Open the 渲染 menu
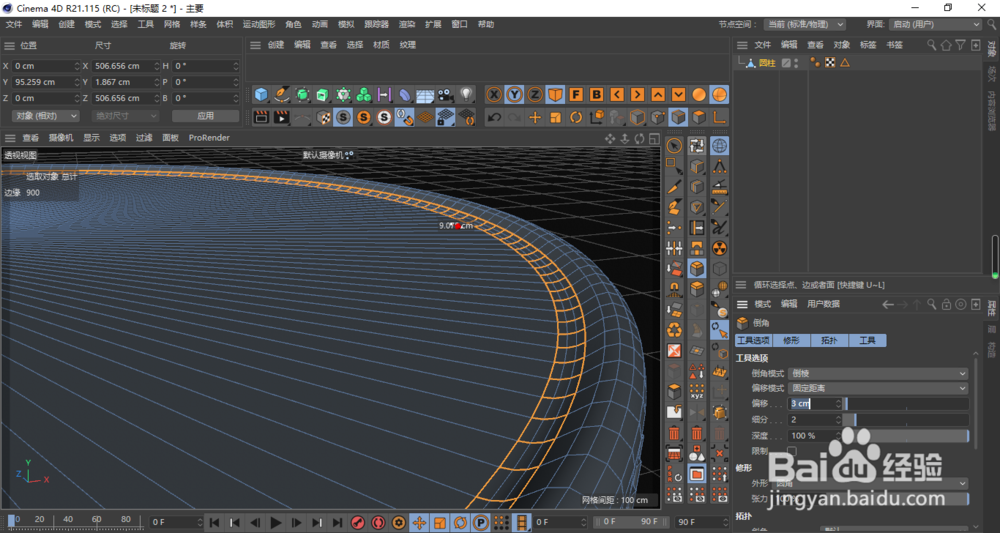The width and height of the screenshot is (1000, 533). click(x=407, y=24)
